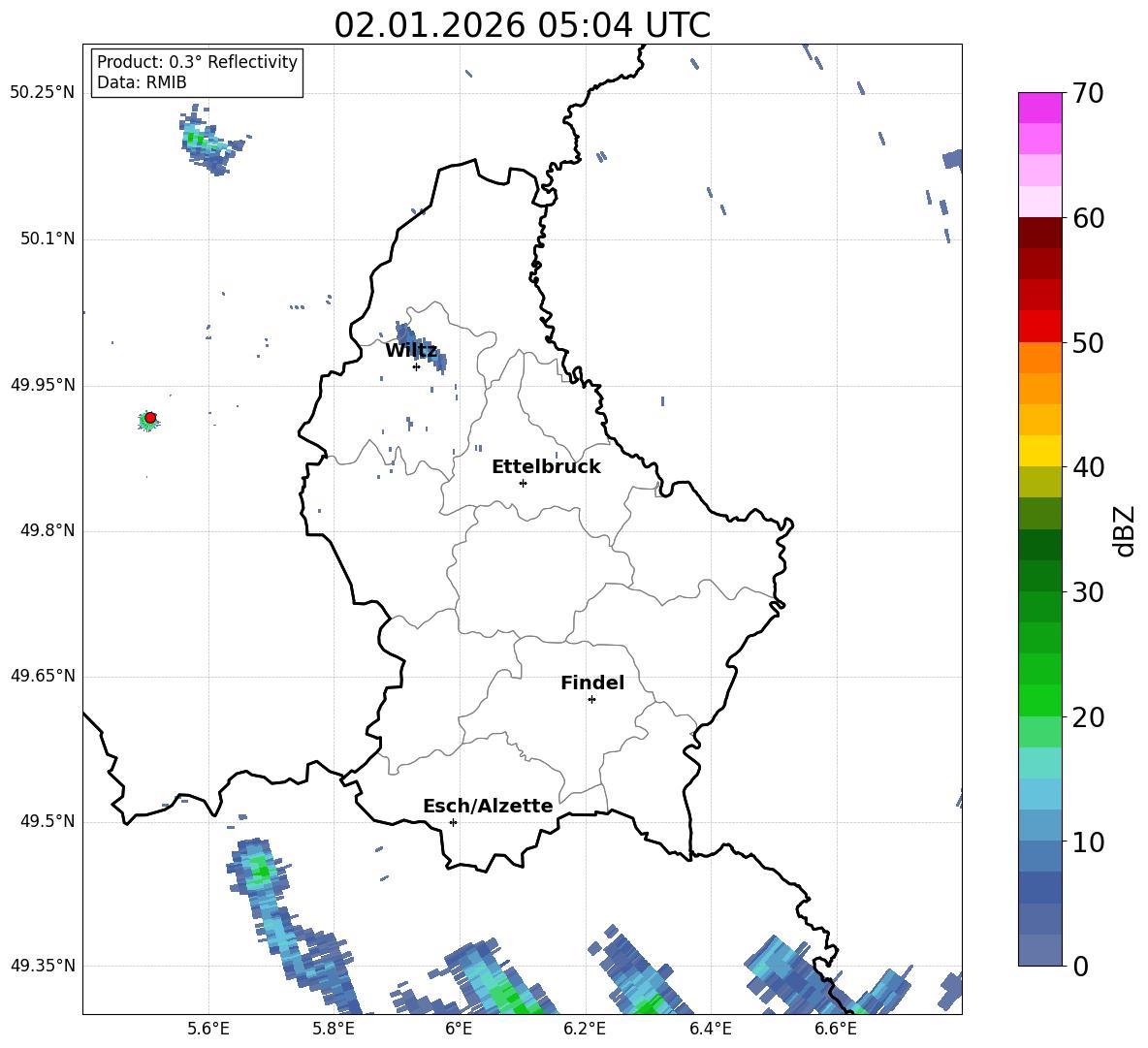This screenshot has width=1148, height=1048.
Task: Click the yellow 40 dBZ colorbar segment
Action: coord(1039,451)
